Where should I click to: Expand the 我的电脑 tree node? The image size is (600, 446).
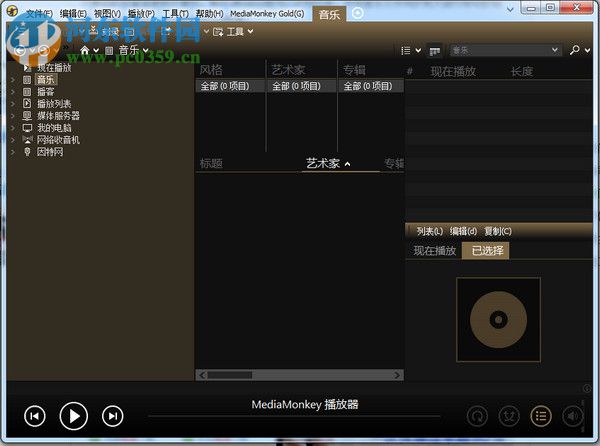click(13, 128)
